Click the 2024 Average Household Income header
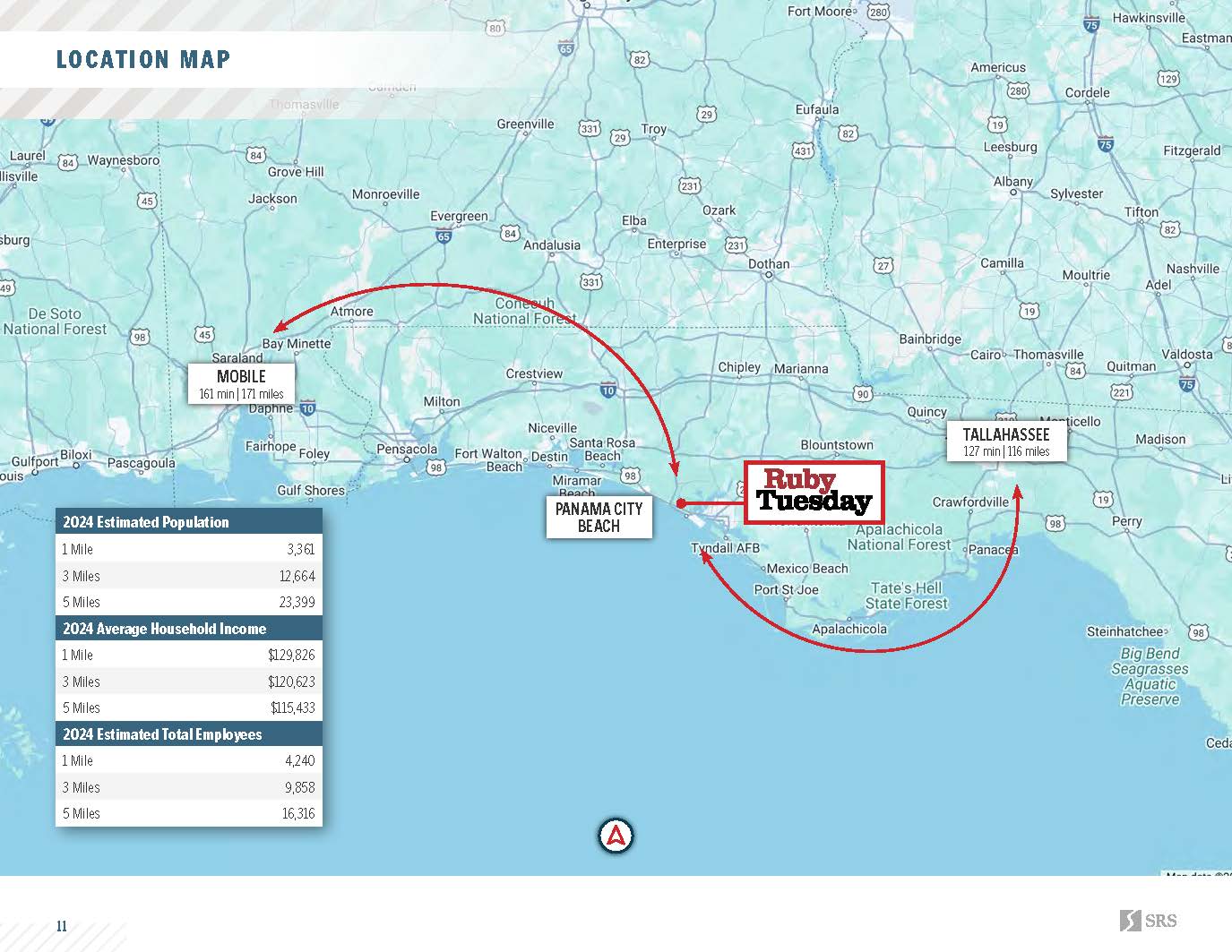The width and height of the screenshot is (1232, 952). (189, 629)
